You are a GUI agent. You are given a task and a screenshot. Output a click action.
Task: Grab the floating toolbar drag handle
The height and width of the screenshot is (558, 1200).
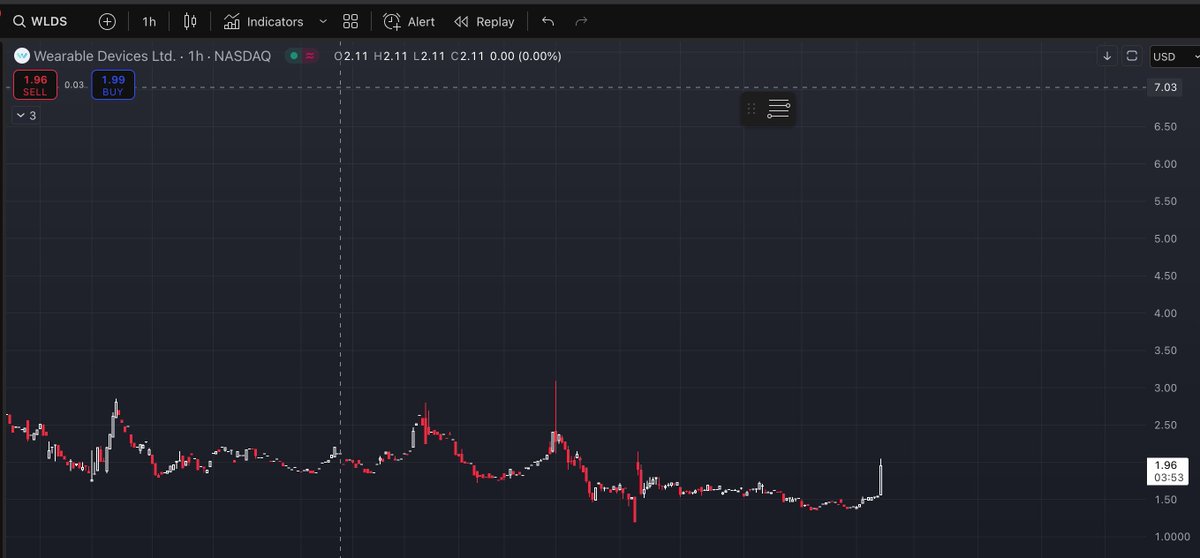(x=752, y=109)
